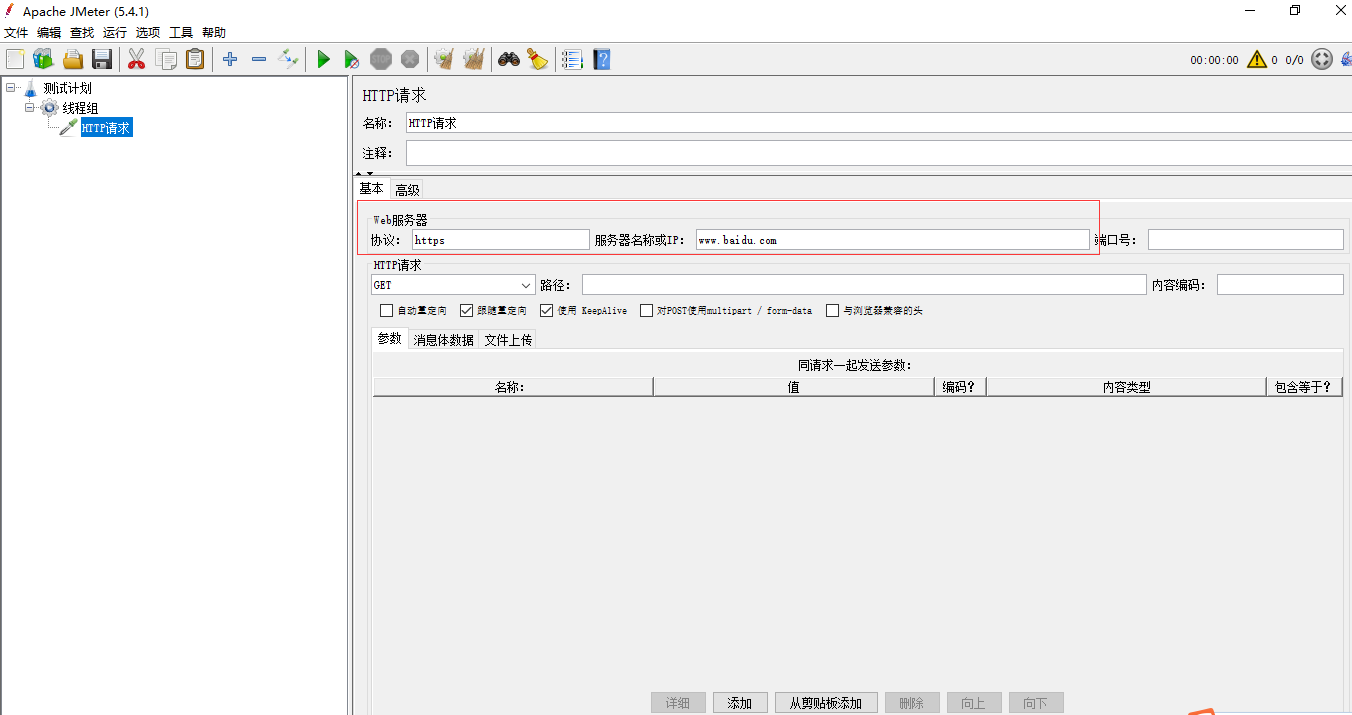The image size is (1352, 715).
Task: Click the 删除 button
Action: pyautogui.click(x=912, y=703)
